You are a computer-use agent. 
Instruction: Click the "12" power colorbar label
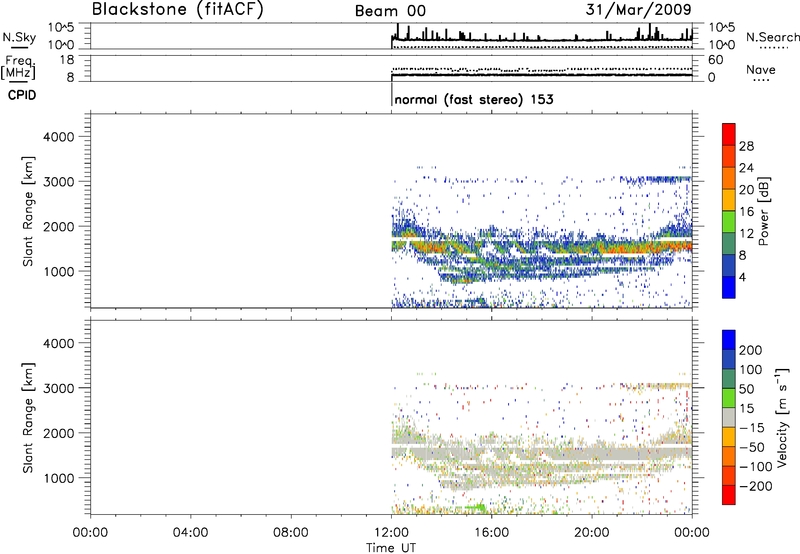746,234
